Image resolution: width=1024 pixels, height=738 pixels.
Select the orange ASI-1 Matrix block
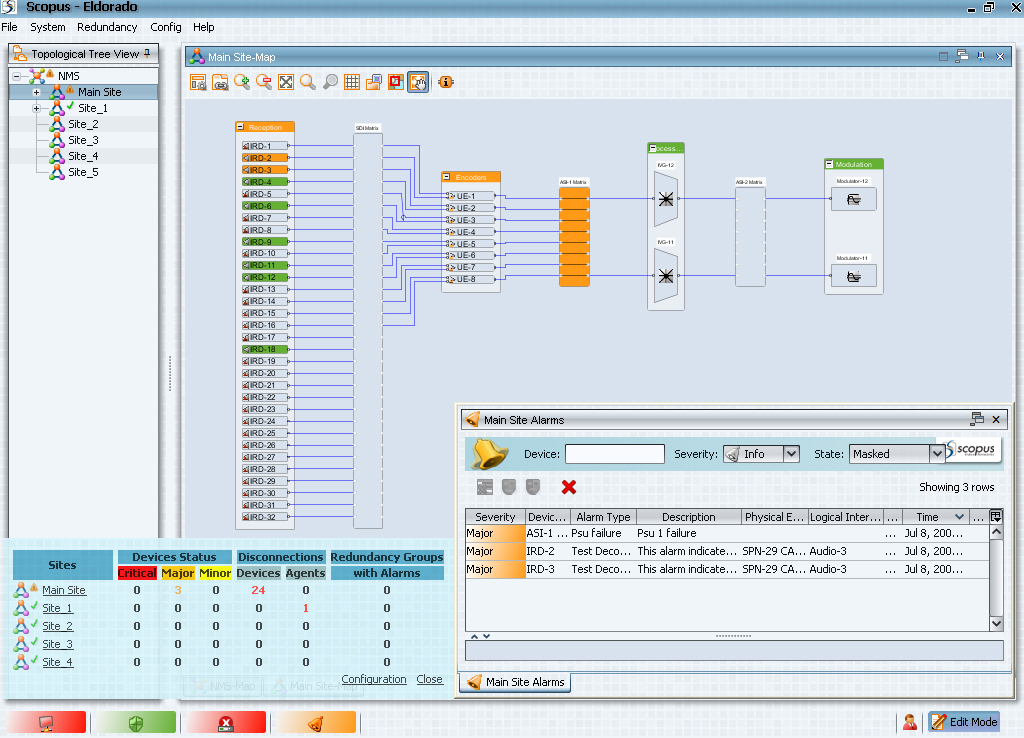pos(574,237)
